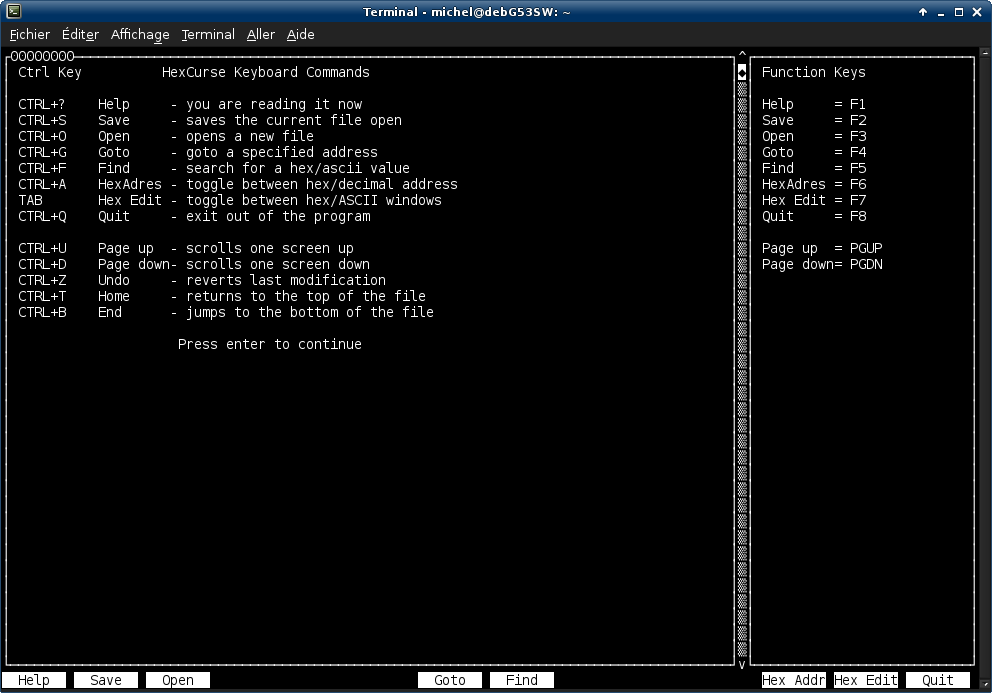Image resolution: width=992 pixels, height=693 pixels.
Task: Click the Hex Edit button in bottom bar
Action: pyautogui.click(x=865, y=680)
